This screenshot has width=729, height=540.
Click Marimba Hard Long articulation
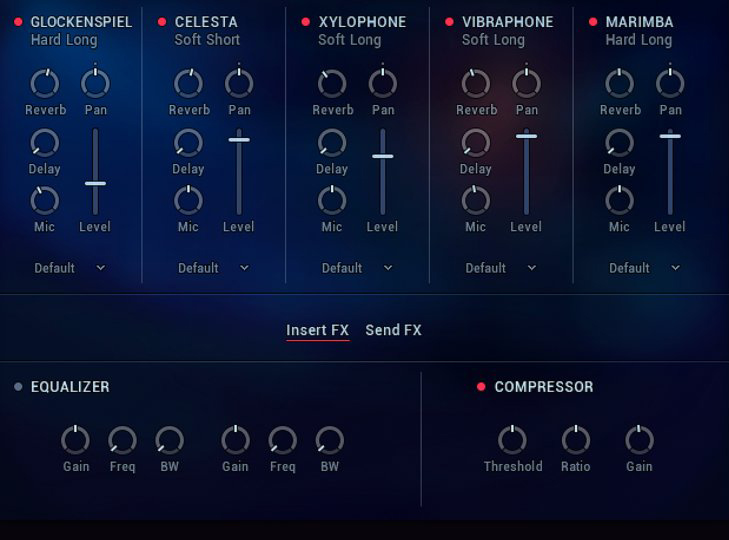pyautogui.click(x=639, y=40)
